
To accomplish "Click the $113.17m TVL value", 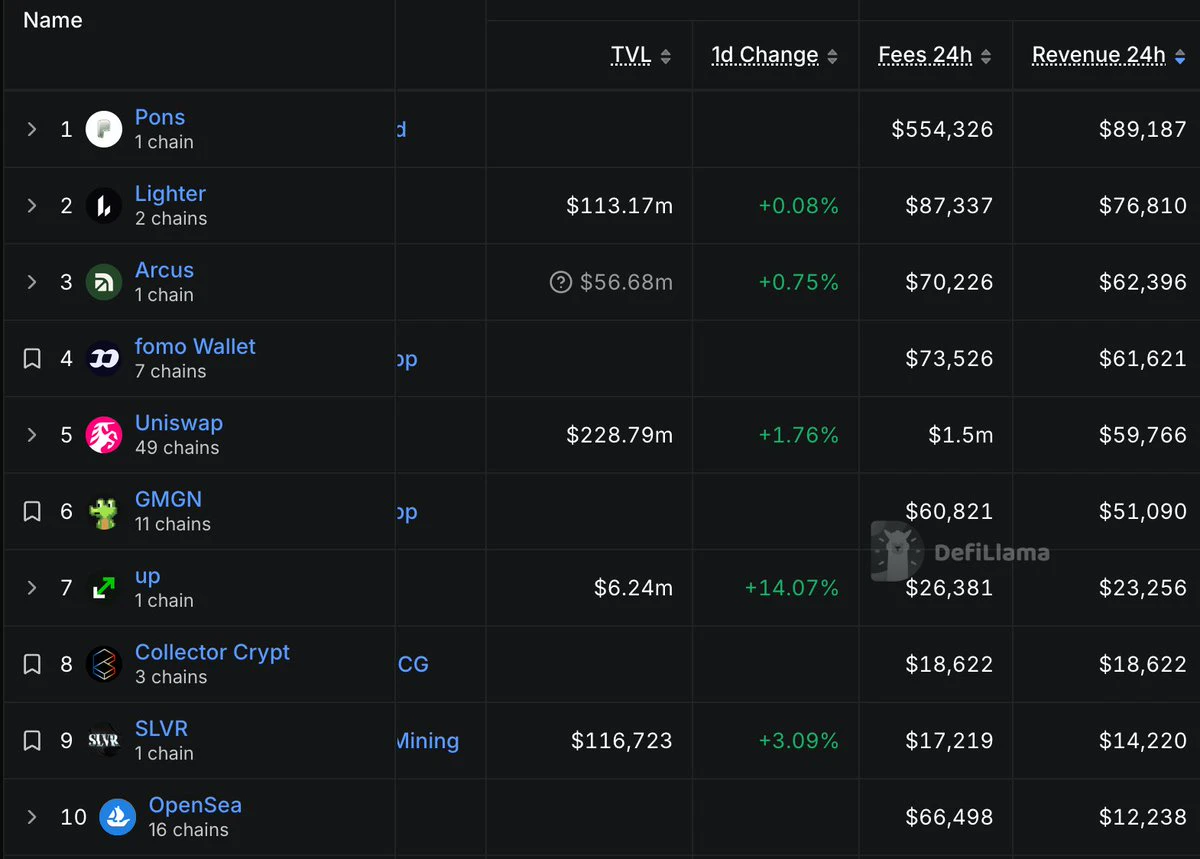I will coord(620,206).
